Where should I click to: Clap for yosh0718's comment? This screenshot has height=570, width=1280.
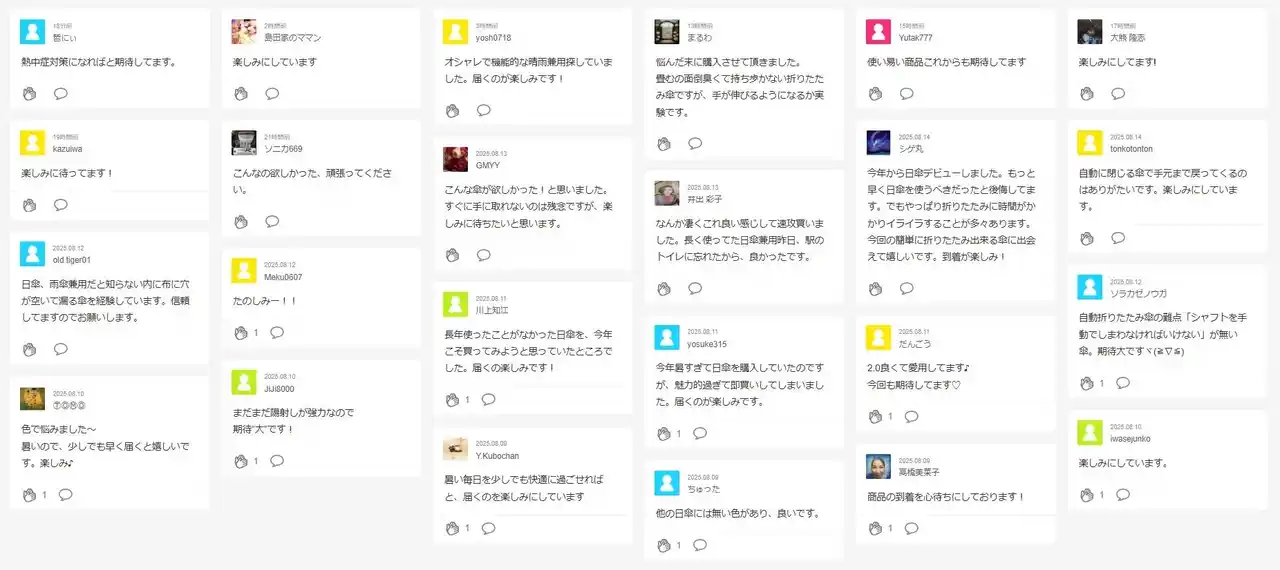[x=452, y=110]
